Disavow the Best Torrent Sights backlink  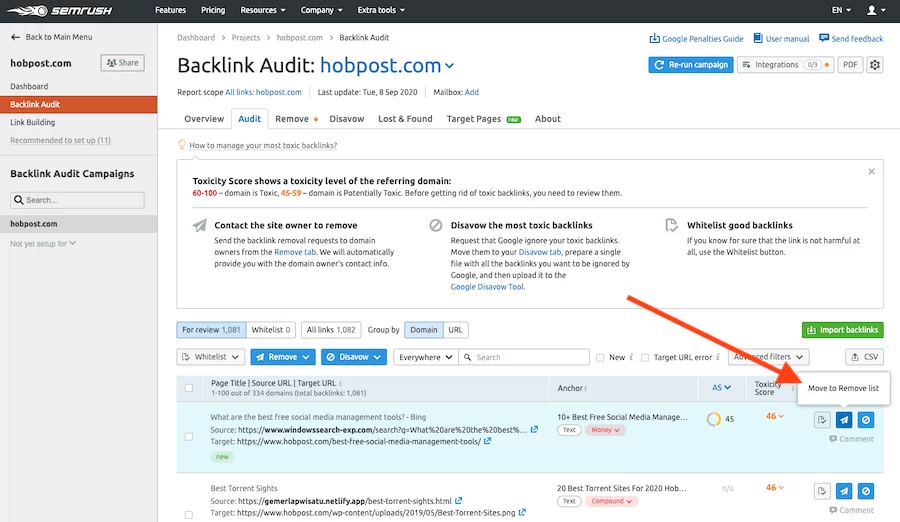pyautogui.click(x=866, y=491)
